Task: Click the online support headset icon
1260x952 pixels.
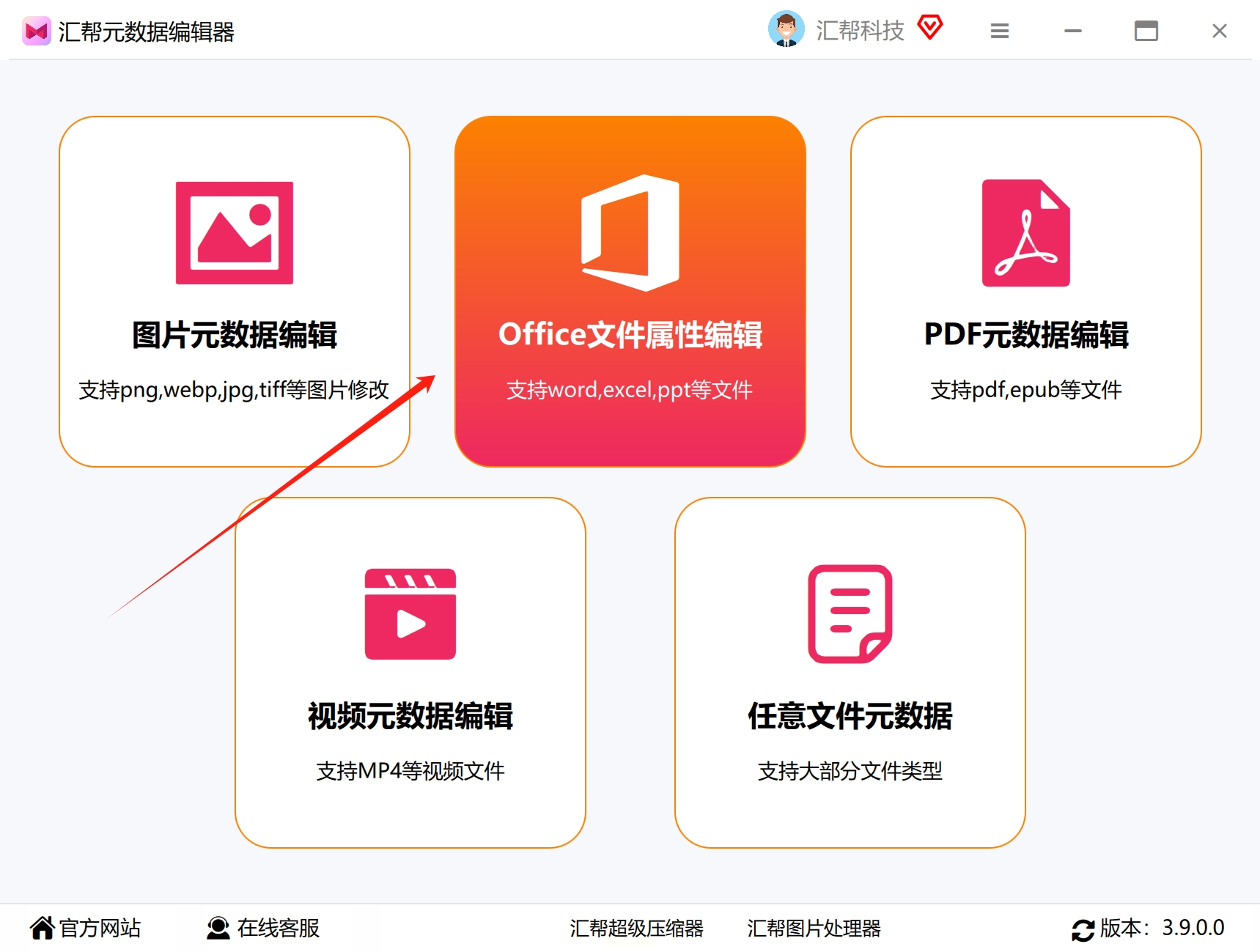Action: tap(218, 928)
